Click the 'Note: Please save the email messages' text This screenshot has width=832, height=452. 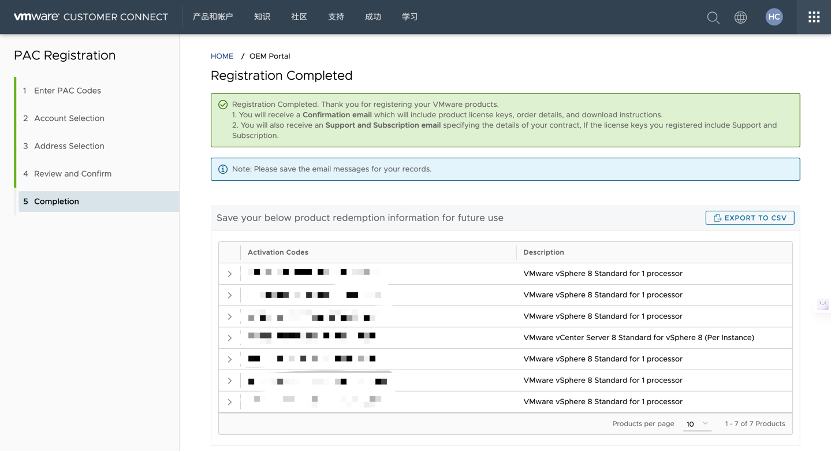pyautogui.click(x=332, y=169)
